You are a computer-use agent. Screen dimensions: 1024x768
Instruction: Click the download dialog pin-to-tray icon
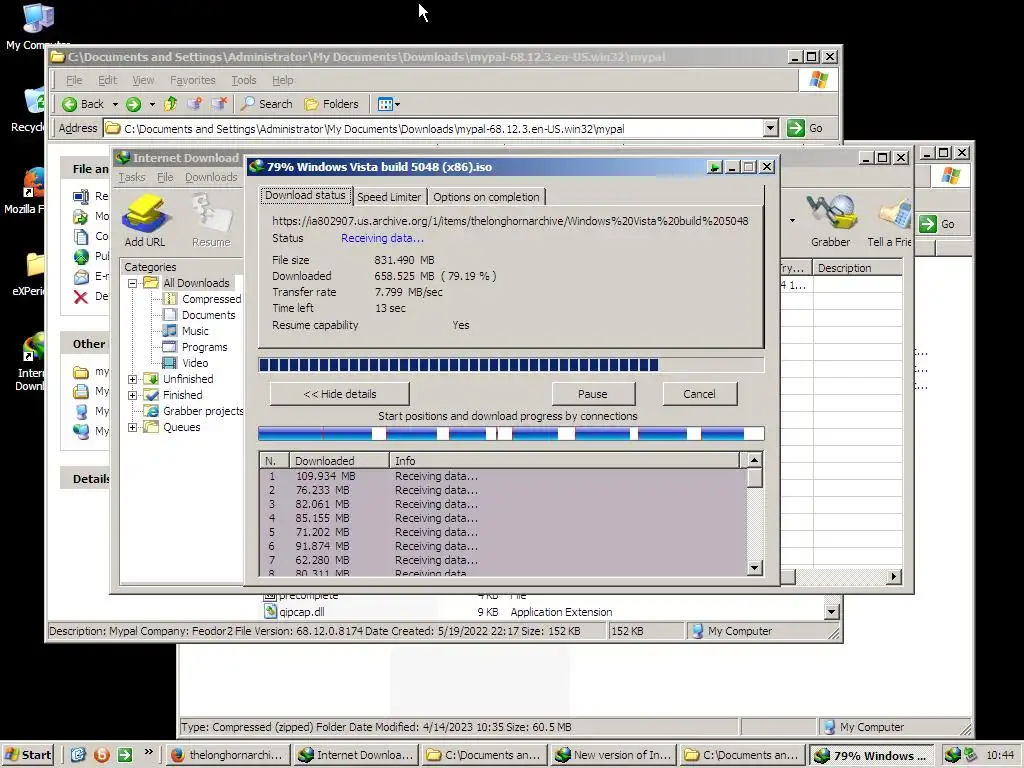[714, 167]
